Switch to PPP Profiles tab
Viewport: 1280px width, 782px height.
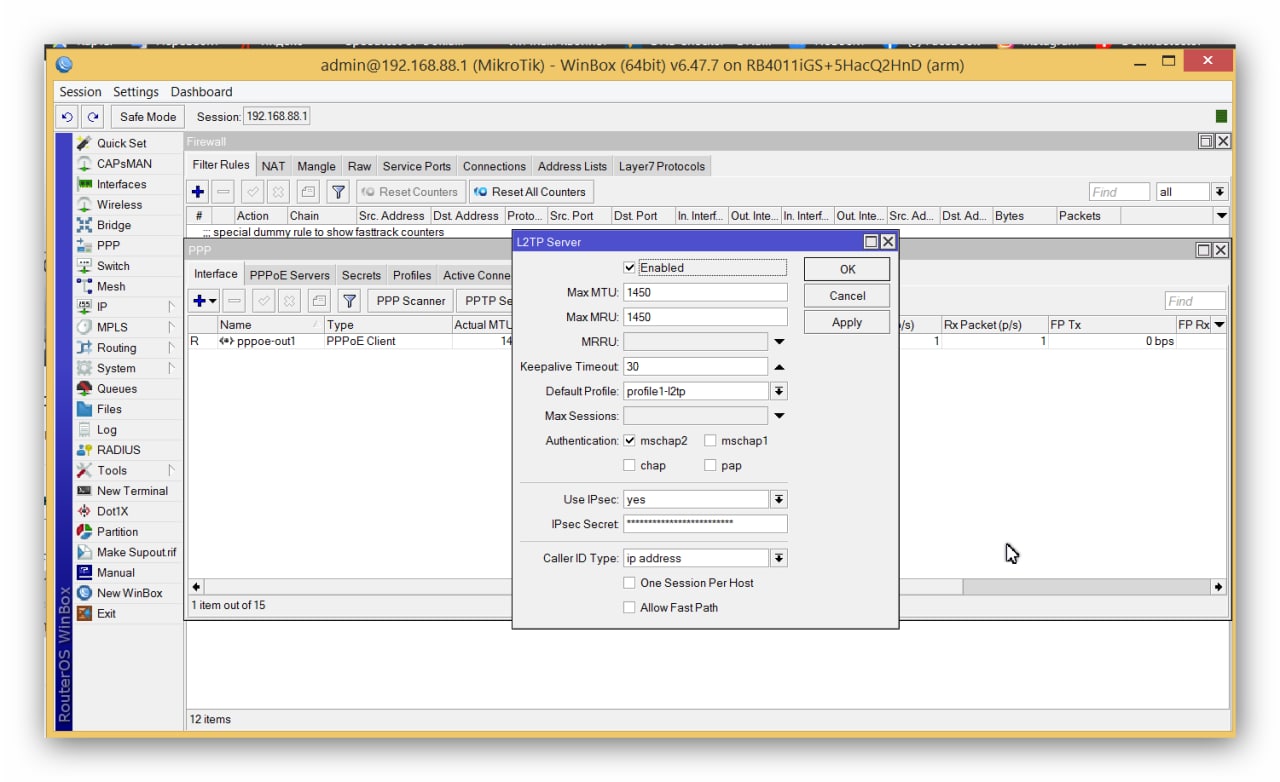[412, 275]
